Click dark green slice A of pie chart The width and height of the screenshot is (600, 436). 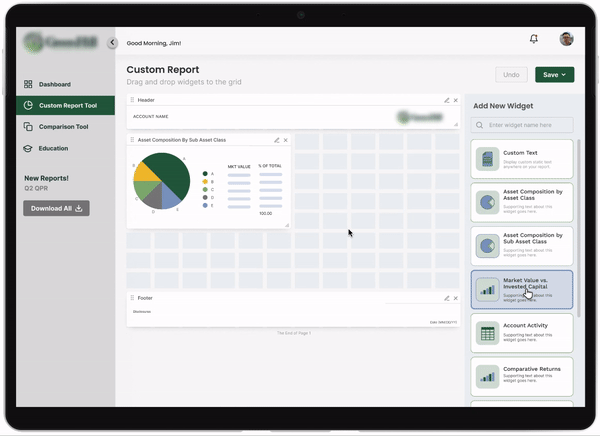[x=171, y=170]
